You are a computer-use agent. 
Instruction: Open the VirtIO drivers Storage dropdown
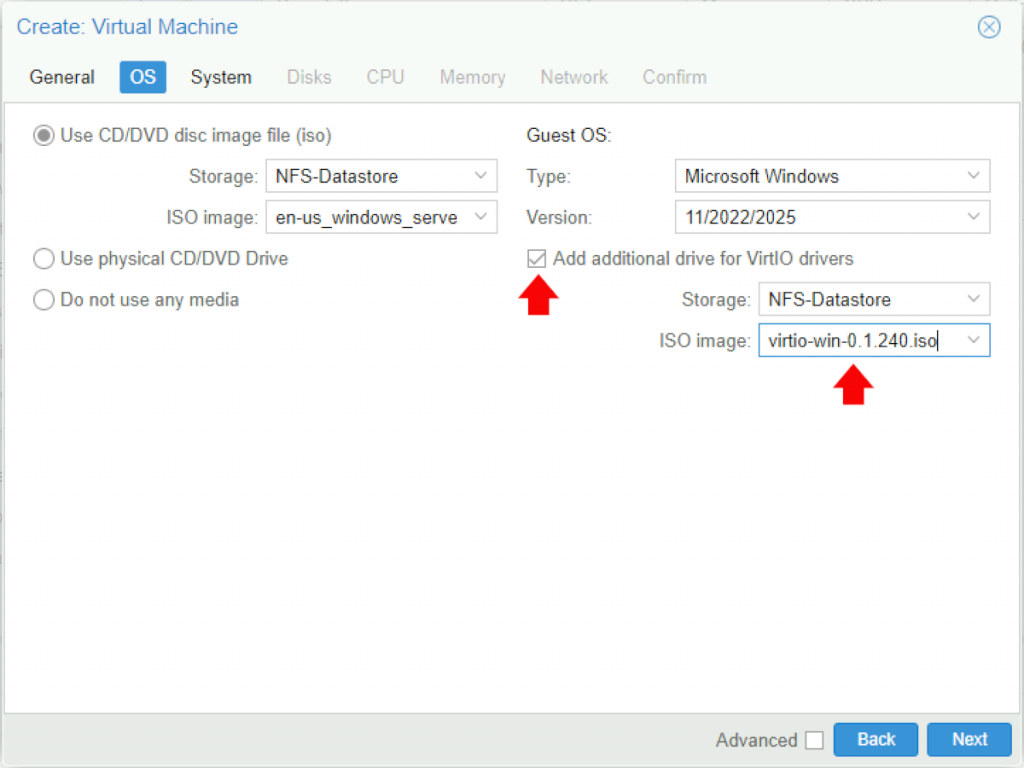(973, 299)
